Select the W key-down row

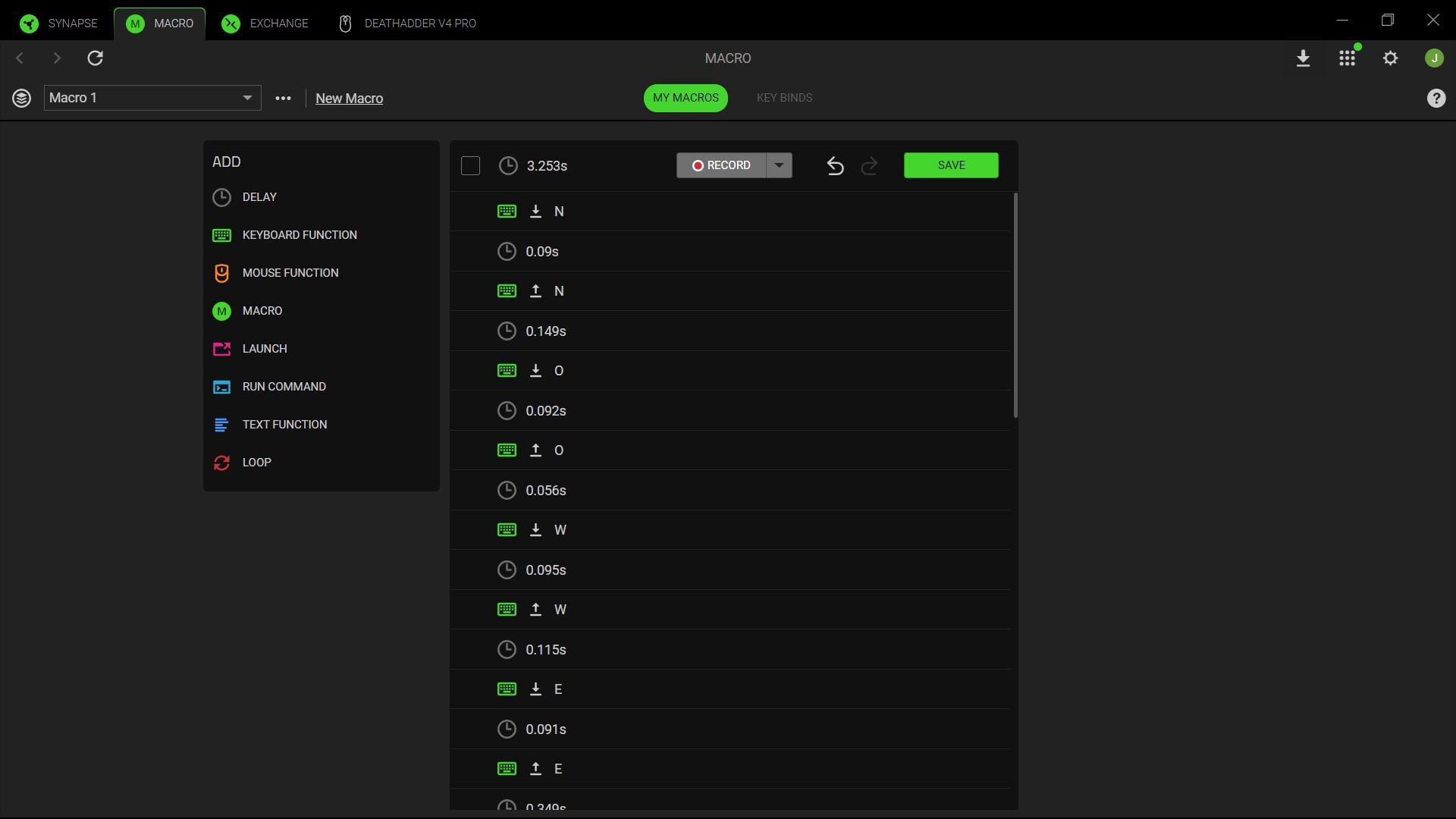730,530
